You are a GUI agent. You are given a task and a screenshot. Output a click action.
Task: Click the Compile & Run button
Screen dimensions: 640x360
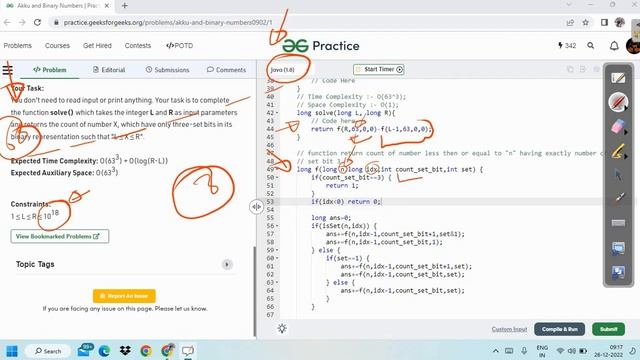(x=559, y=329)
